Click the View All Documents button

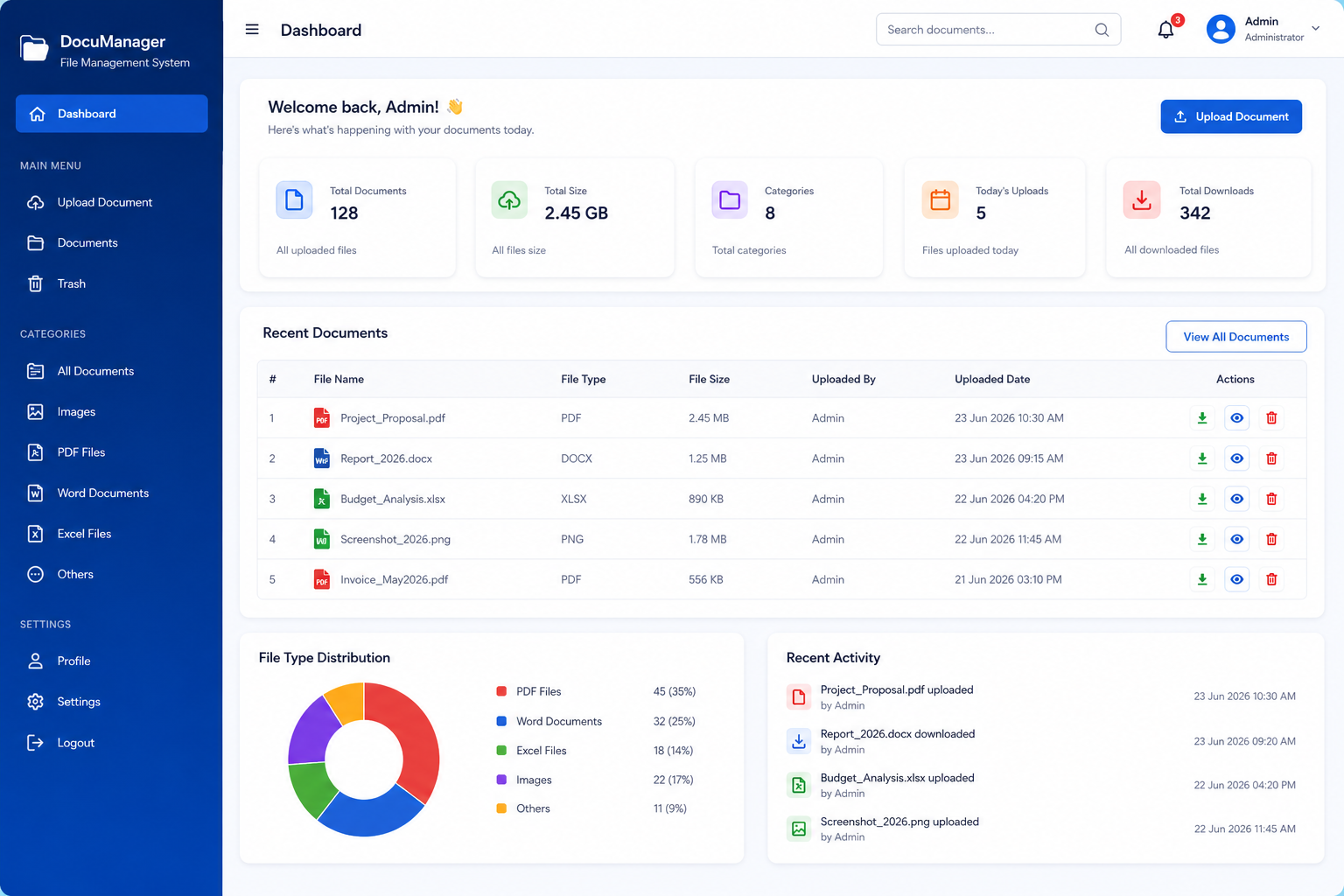click(x=1235, y=337)
